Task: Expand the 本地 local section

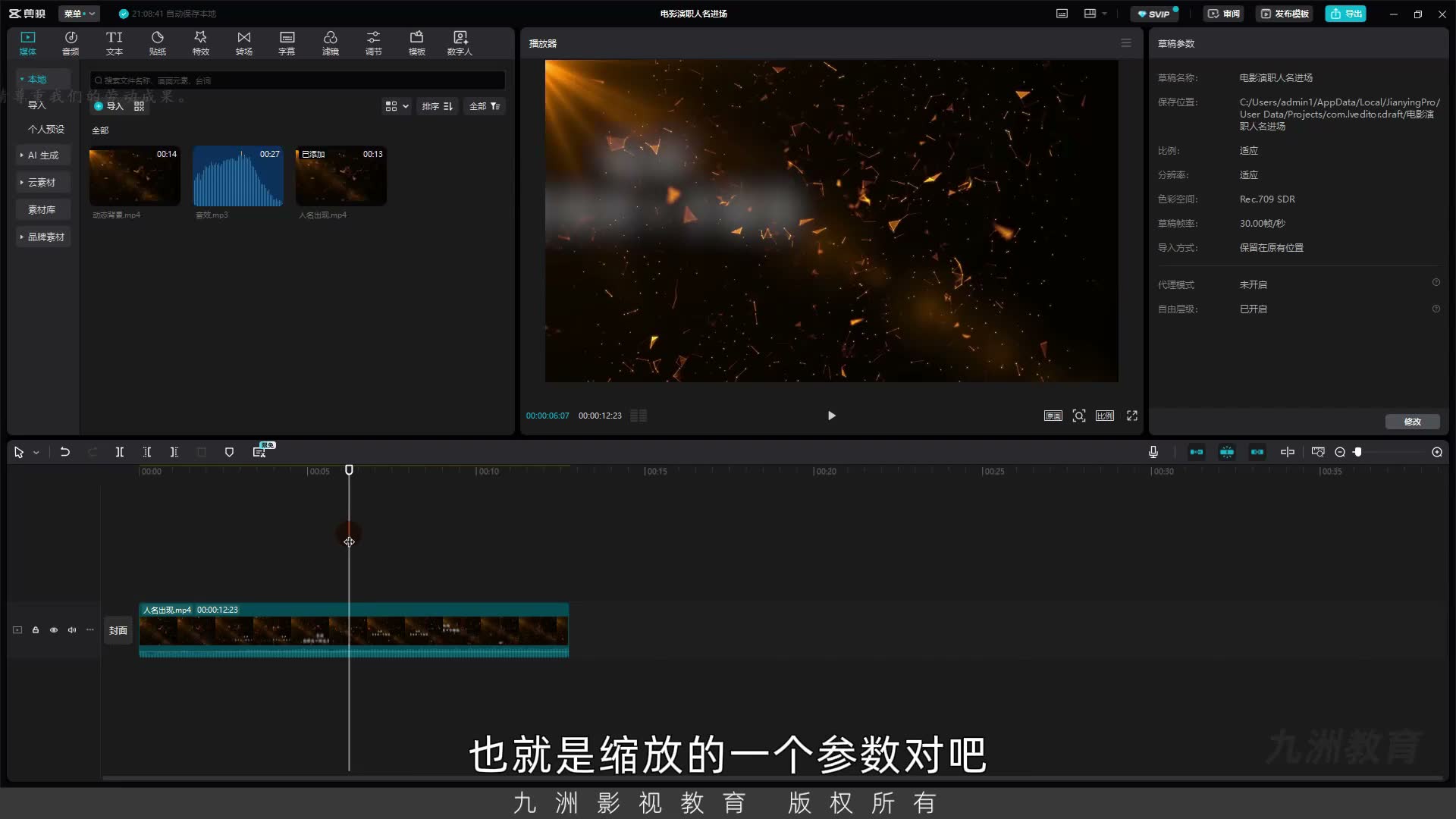Action: click(43, 79)
